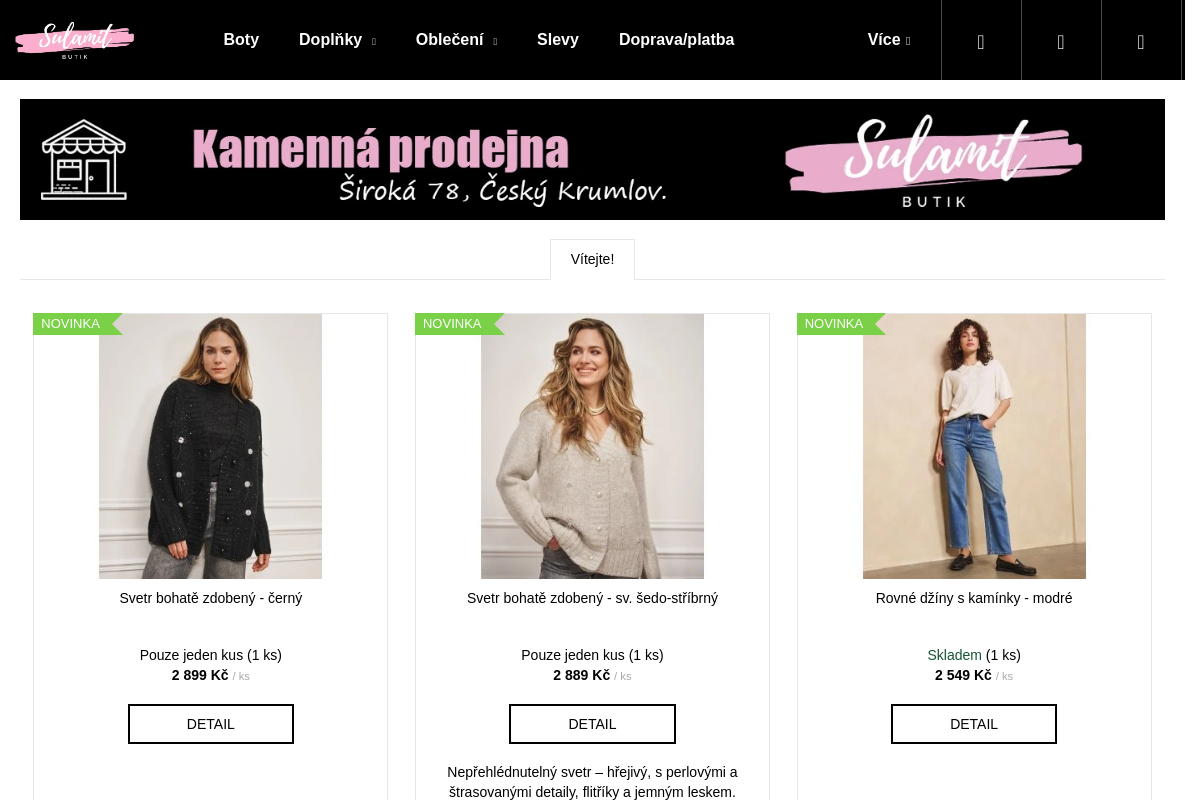Open the silver sweater product thumbnail
Viewport: 1200px width, 800px height.
pos(592,446)
